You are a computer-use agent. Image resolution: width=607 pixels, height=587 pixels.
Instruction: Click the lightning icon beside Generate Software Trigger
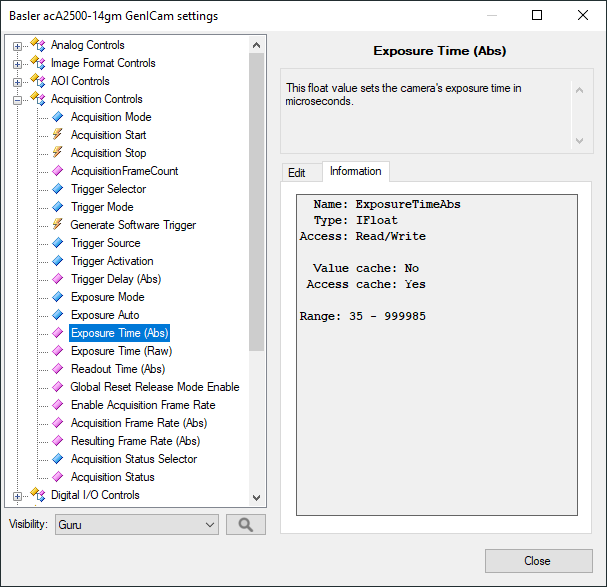57,225
